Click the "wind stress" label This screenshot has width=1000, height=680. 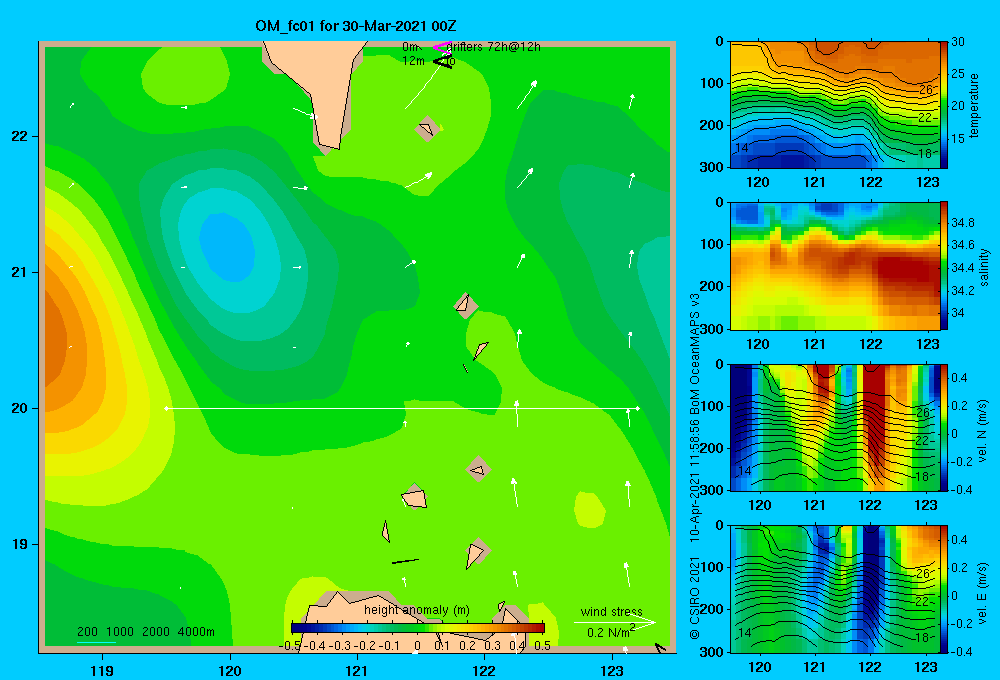[x=612, y=611]
